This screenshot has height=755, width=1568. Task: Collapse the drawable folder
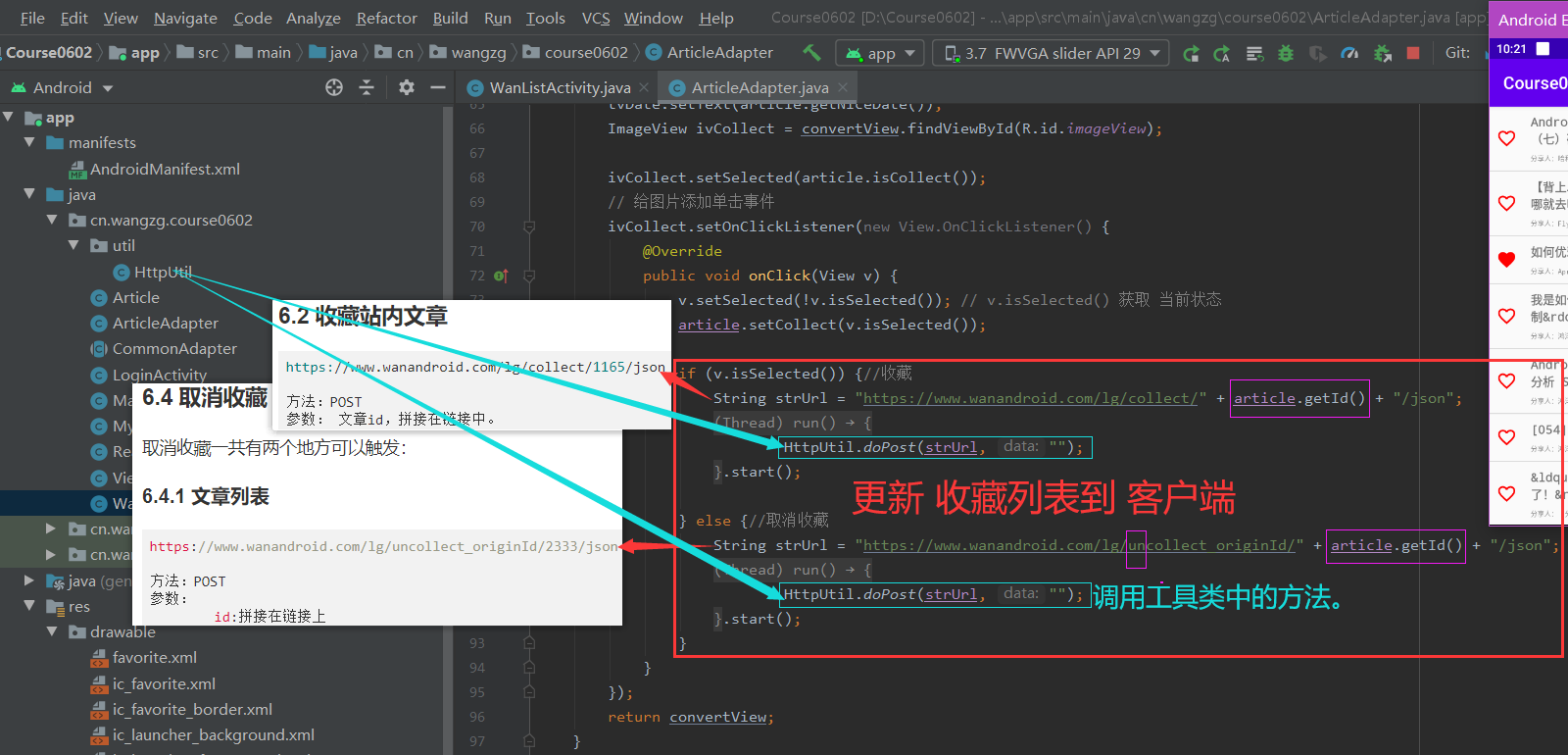pyautogui.click(x=52, y=631)
